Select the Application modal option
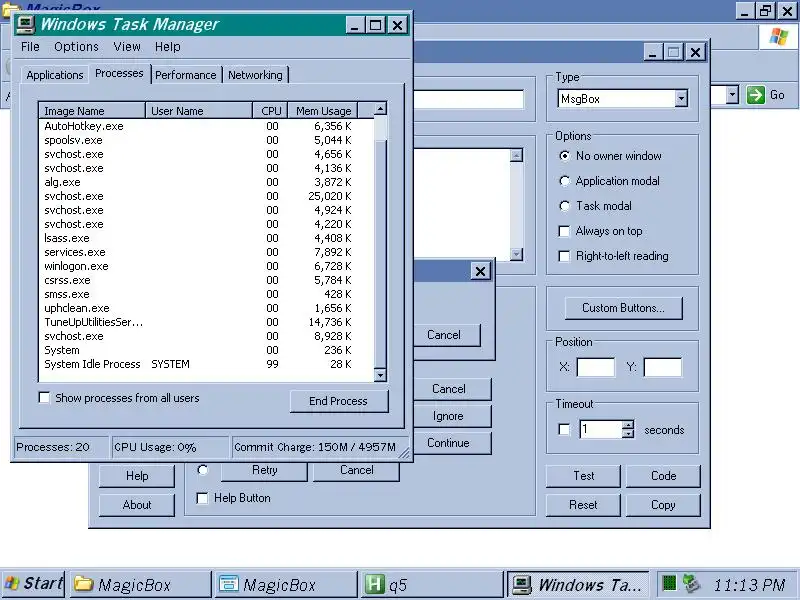 point(564,181)
